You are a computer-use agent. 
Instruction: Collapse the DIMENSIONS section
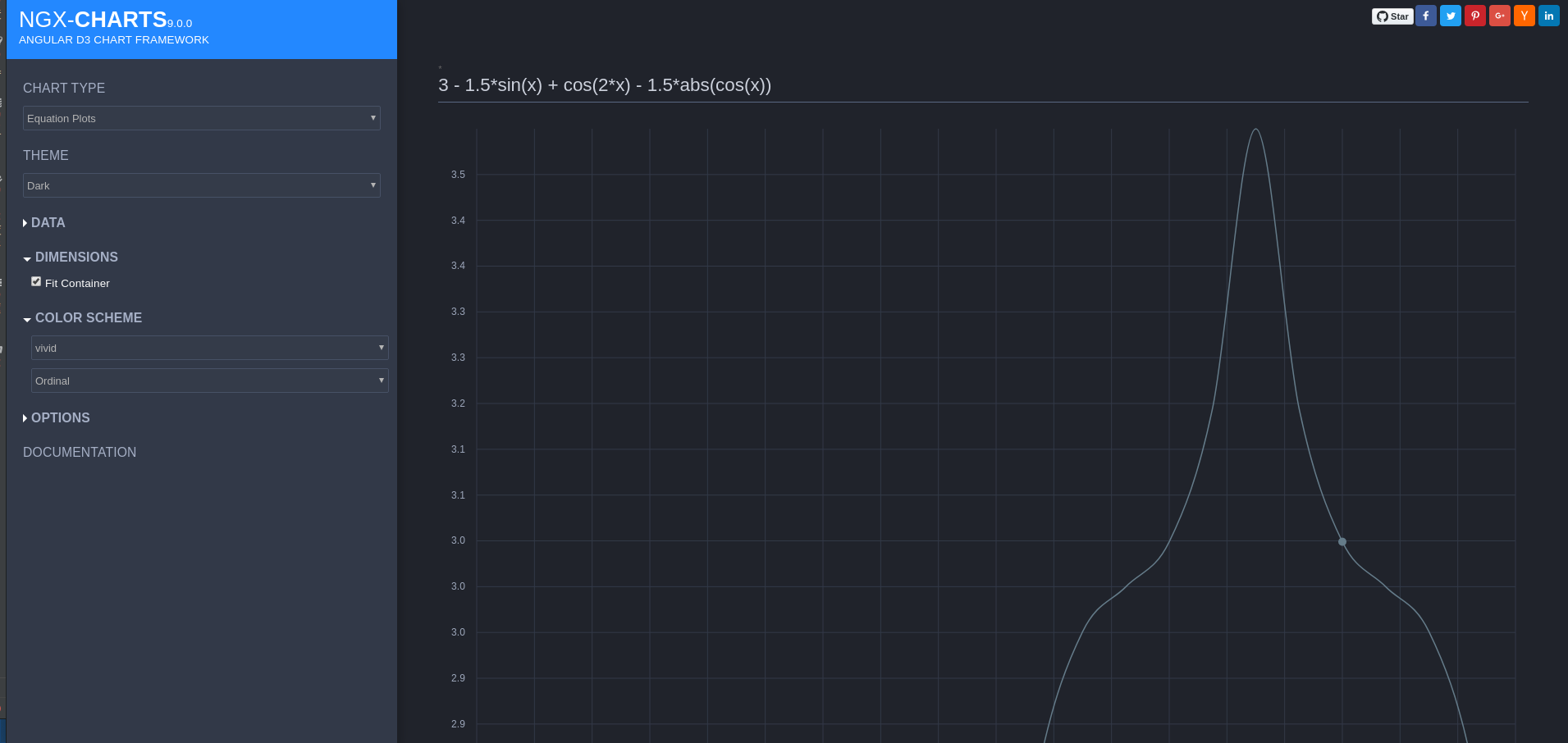75,257
